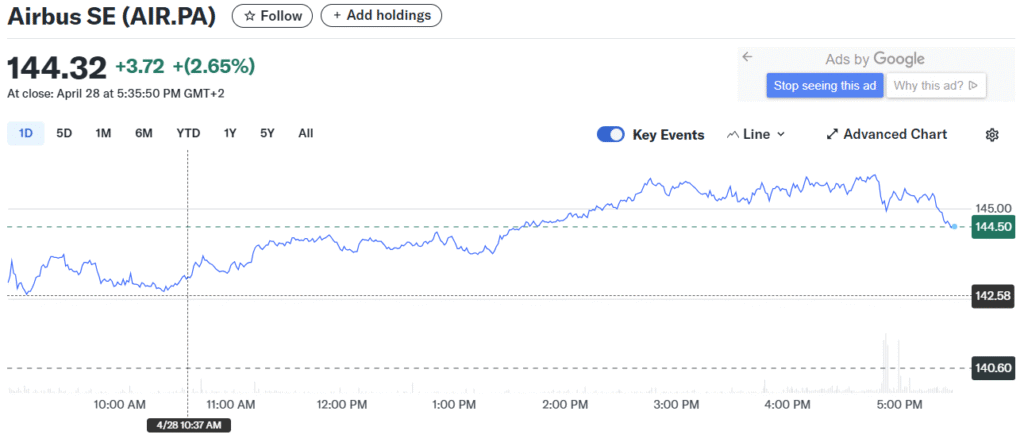Show the All time range
1024x446 pixels.
click(306, 133)
